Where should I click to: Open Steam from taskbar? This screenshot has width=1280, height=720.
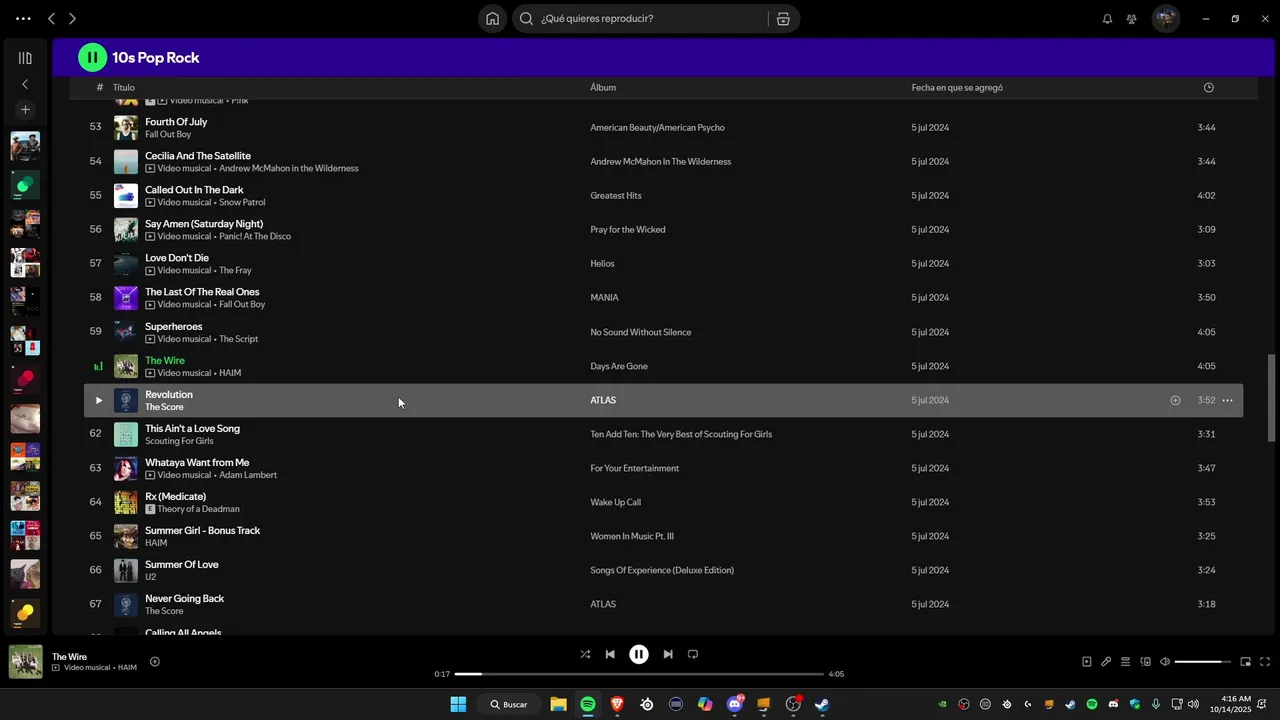click(822, 704)
